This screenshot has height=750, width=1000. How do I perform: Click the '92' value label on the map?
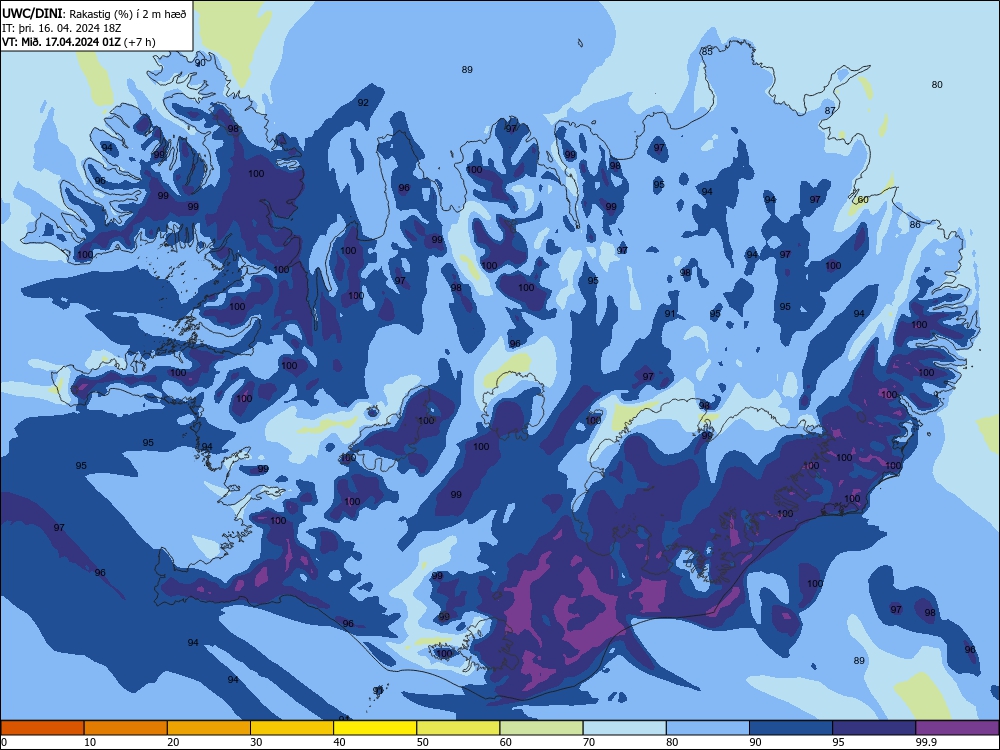(x=363, y=103)
